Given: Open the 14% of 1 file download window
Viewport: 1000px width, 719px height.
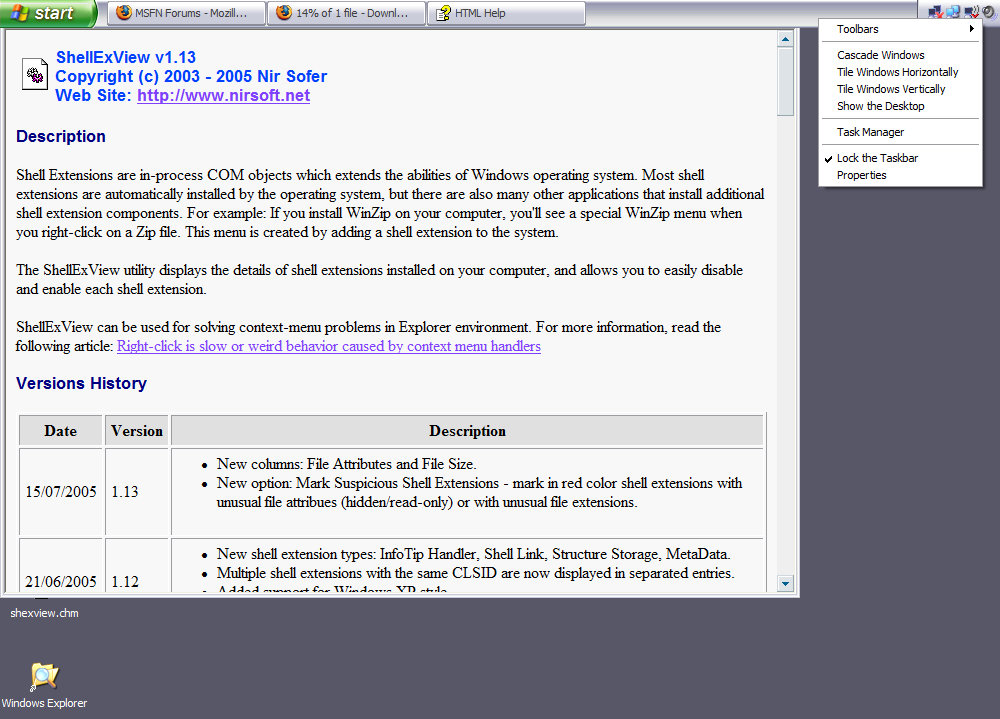Looking at the screenshot, I should coord(347,13).
